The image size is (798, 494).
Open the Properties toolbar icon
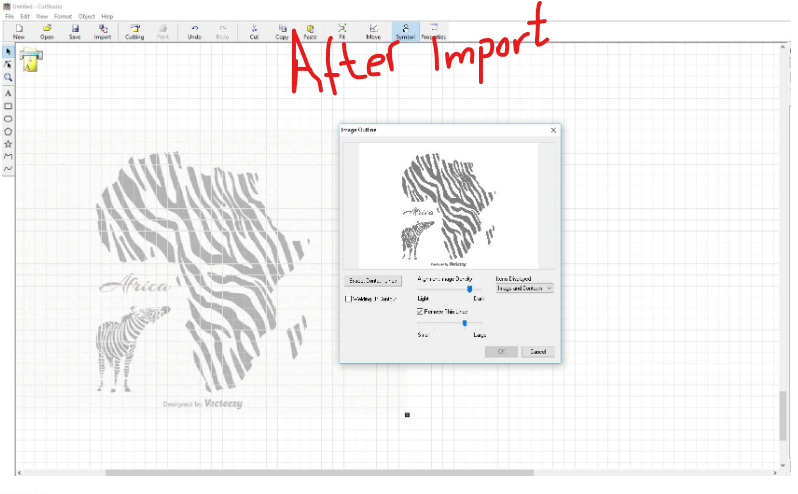434,32
